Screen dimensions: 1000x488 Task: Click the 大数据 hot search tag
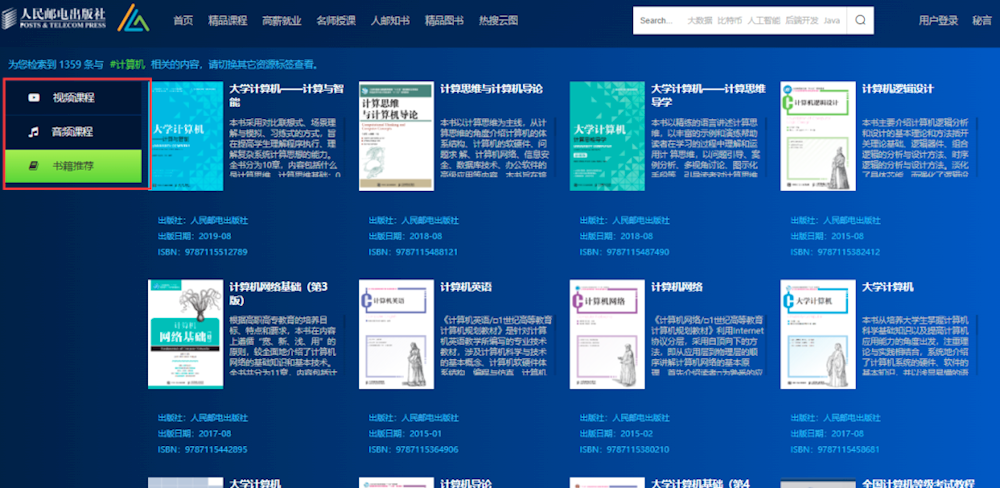pos(700,20)
